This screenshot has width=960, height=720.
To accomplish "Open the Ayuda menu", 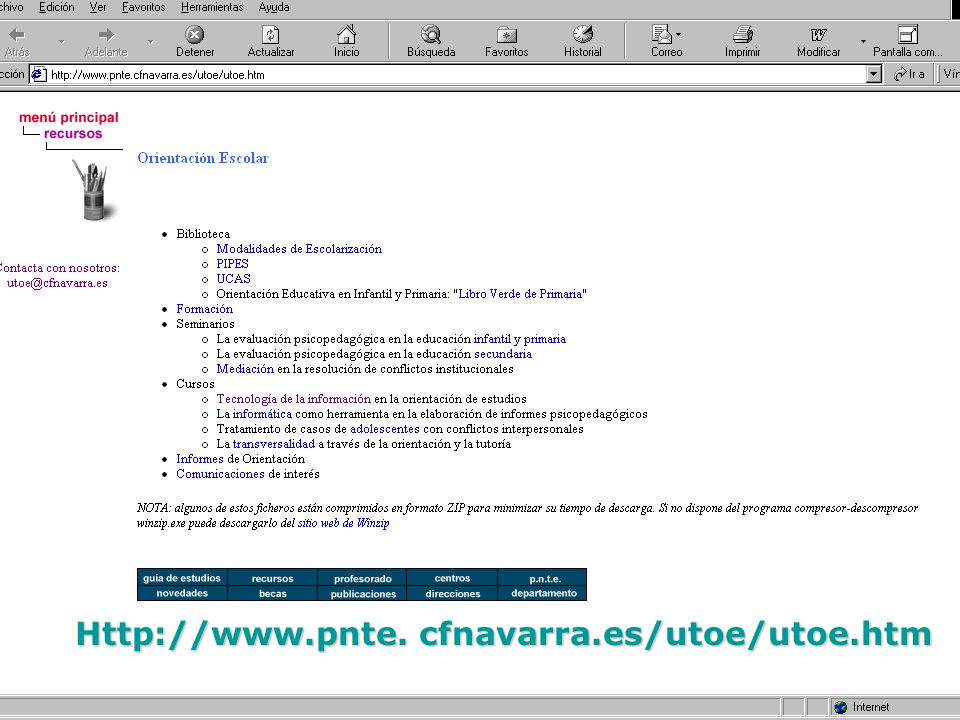I will point(274,7).
